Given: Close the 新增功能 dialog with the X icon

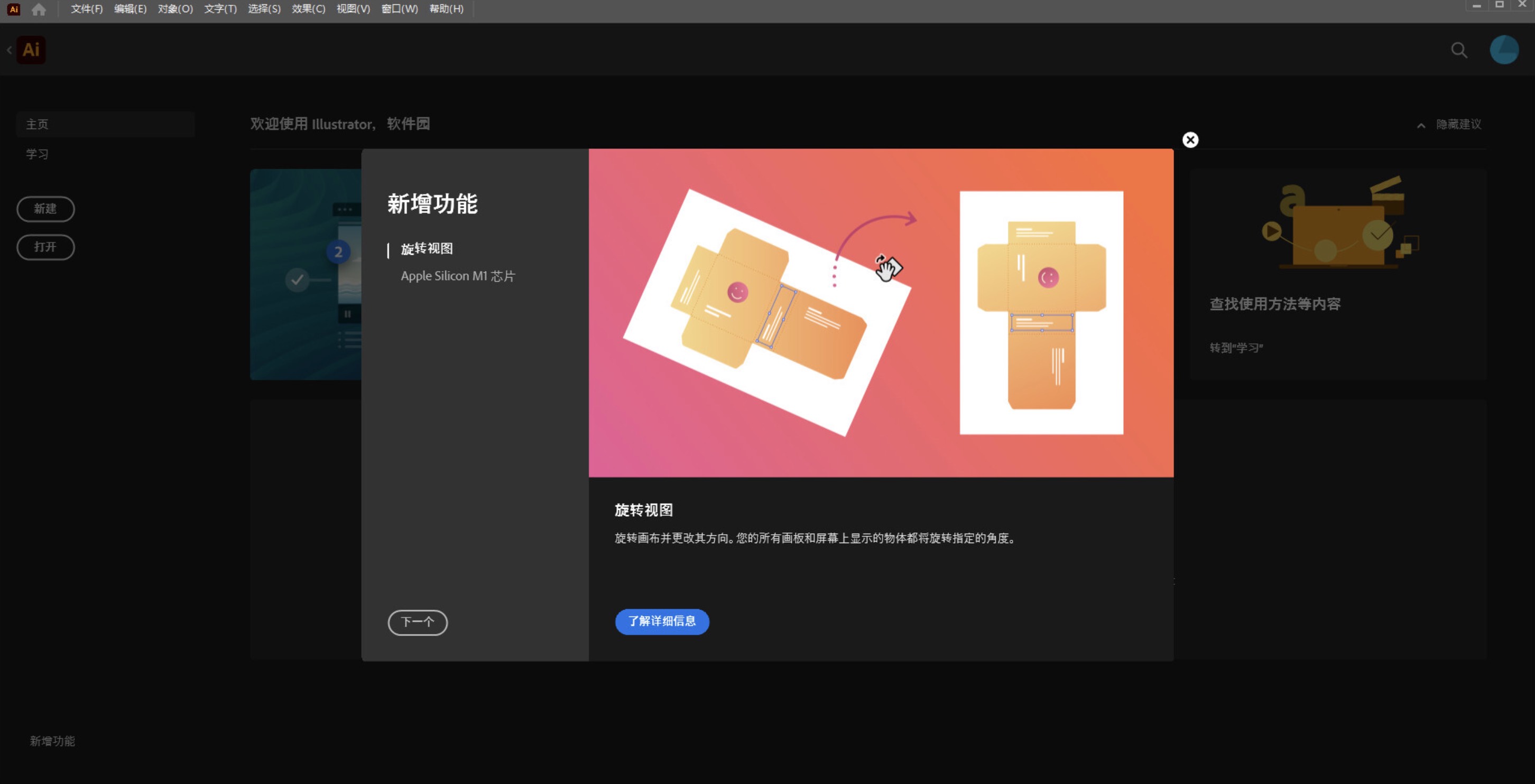Looking at the screenshot, I should tap(1190, 140).
